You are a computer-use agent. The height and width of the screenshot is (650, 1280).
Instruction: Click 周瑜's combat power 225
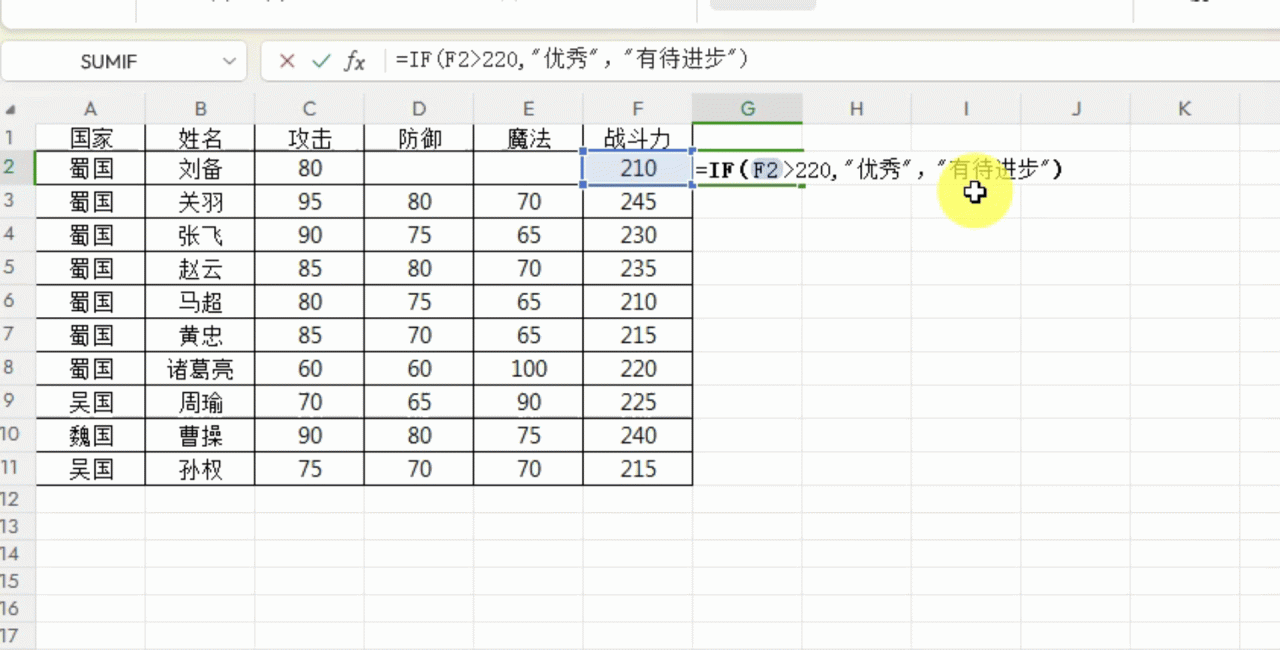pos(637,402)
